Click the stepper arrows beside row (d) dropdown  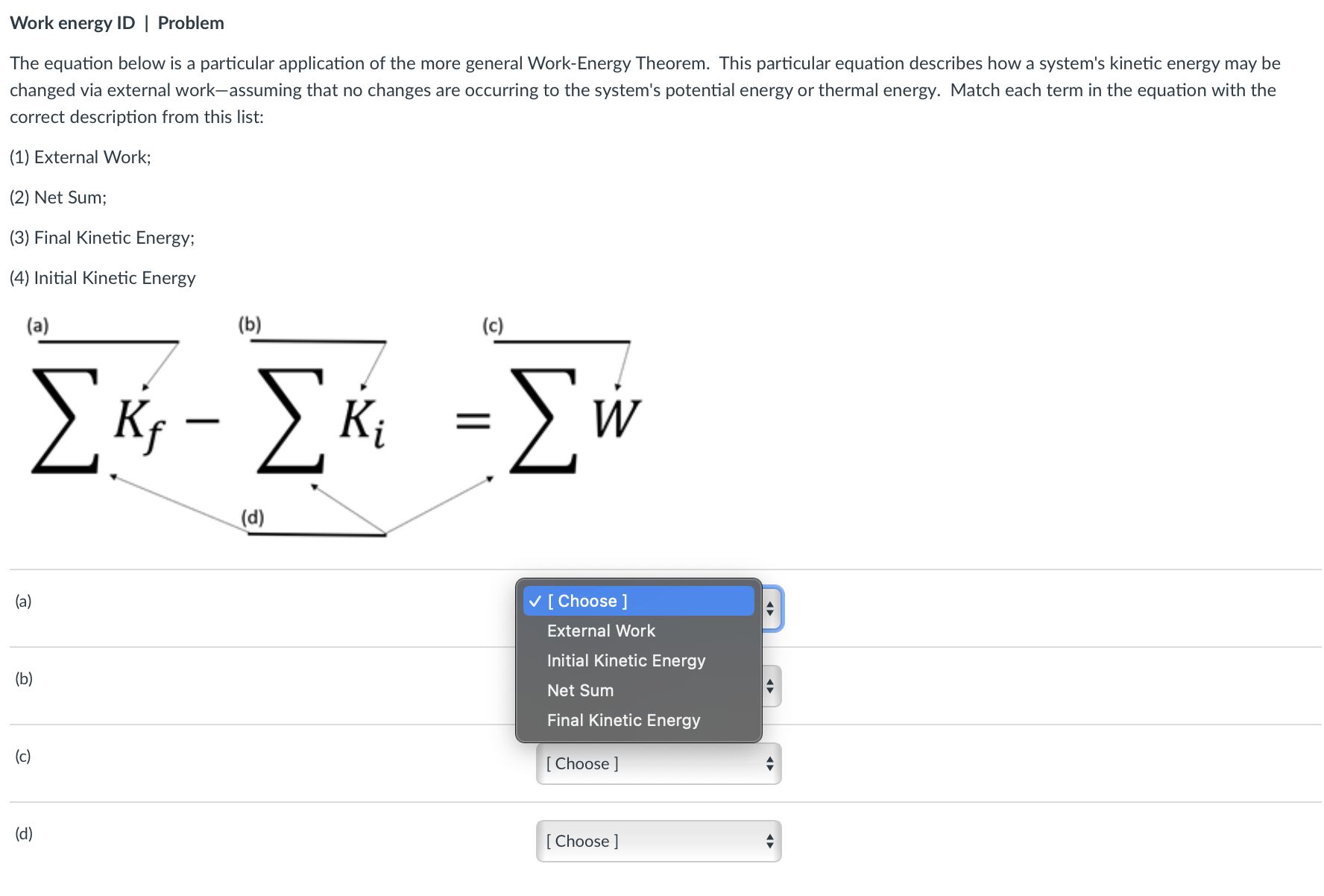tap(771, 840)
